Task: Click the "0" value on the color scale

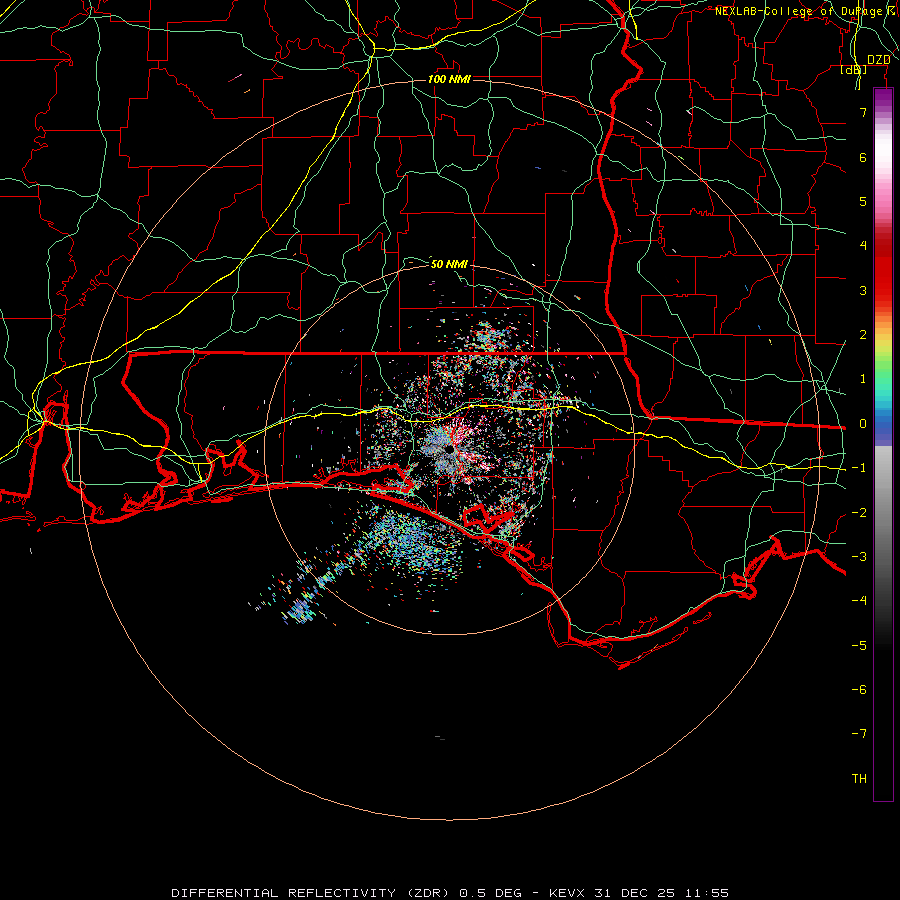Action: (863, 424)
